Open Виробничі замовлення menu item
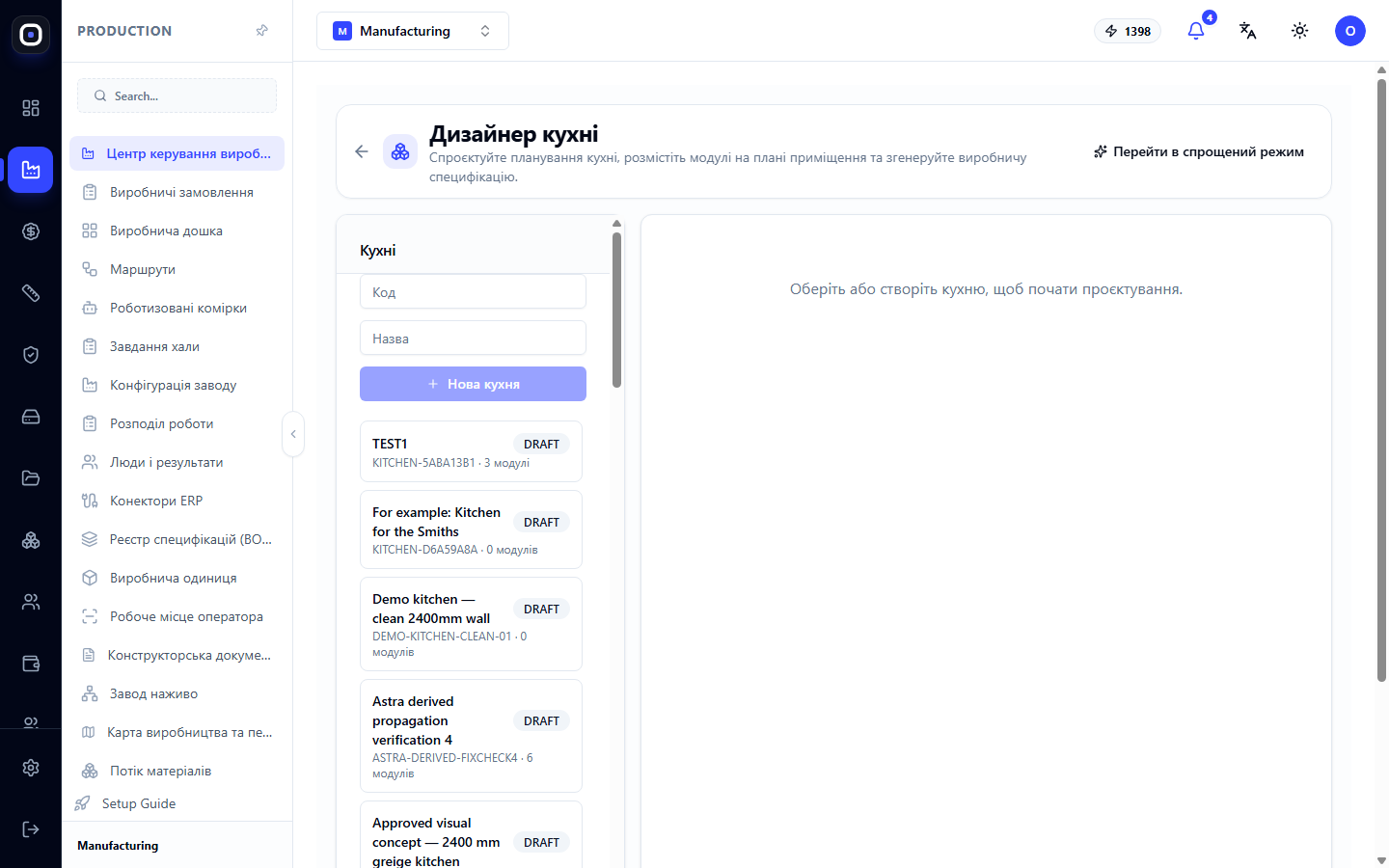 [x=177, y=192]
